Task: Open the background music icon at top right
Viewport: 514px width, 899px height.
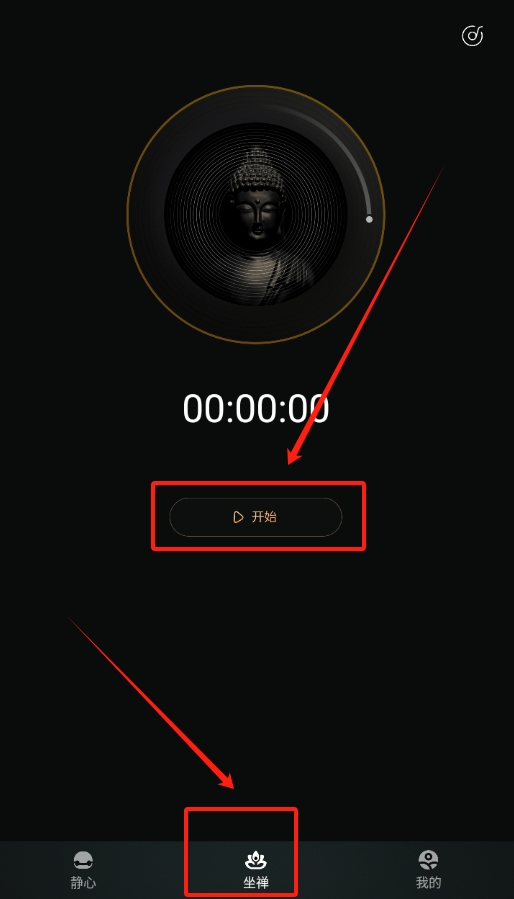Action: point(472,36)
